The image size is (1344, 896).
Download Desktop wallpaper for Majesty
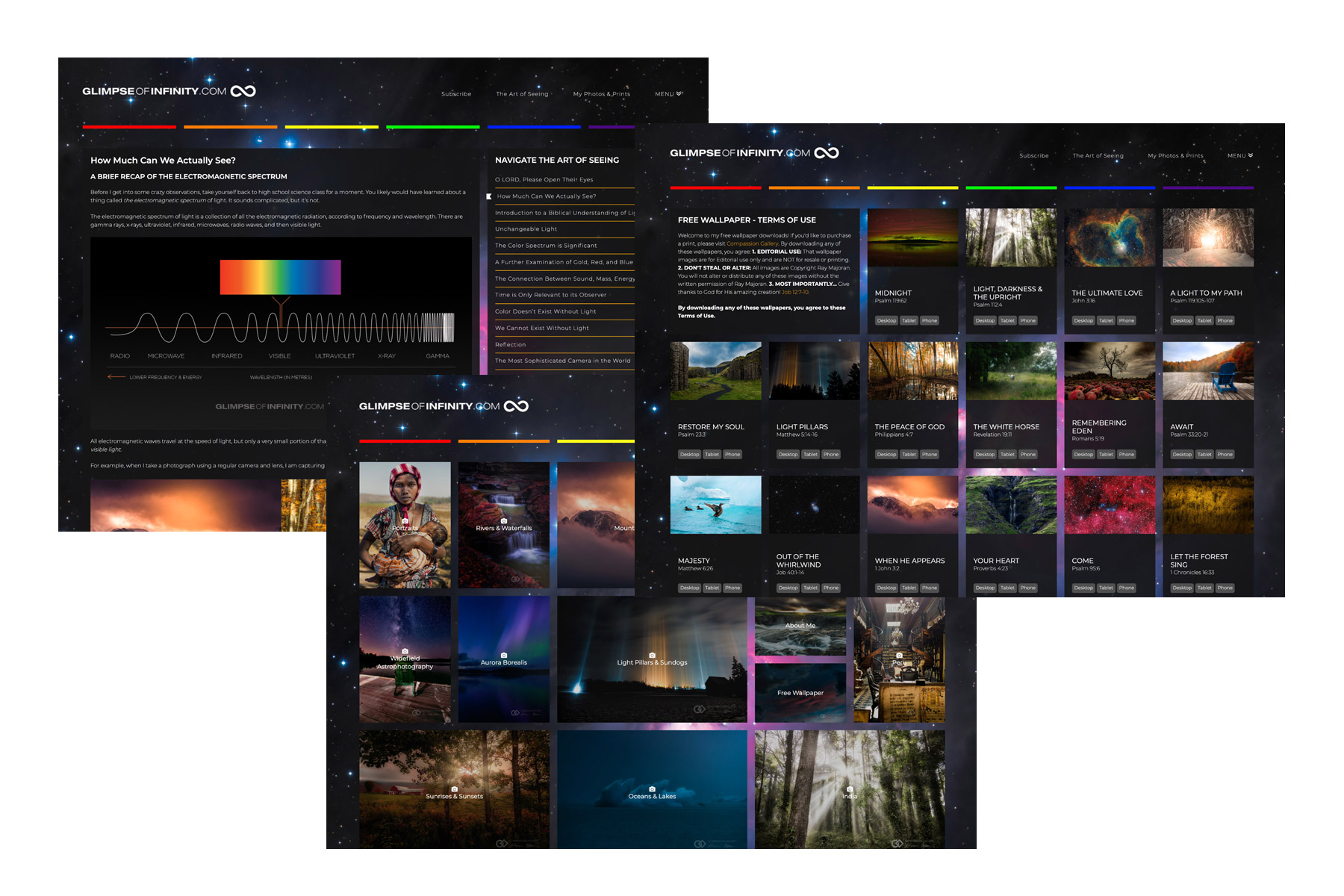[x=689, y=588]
